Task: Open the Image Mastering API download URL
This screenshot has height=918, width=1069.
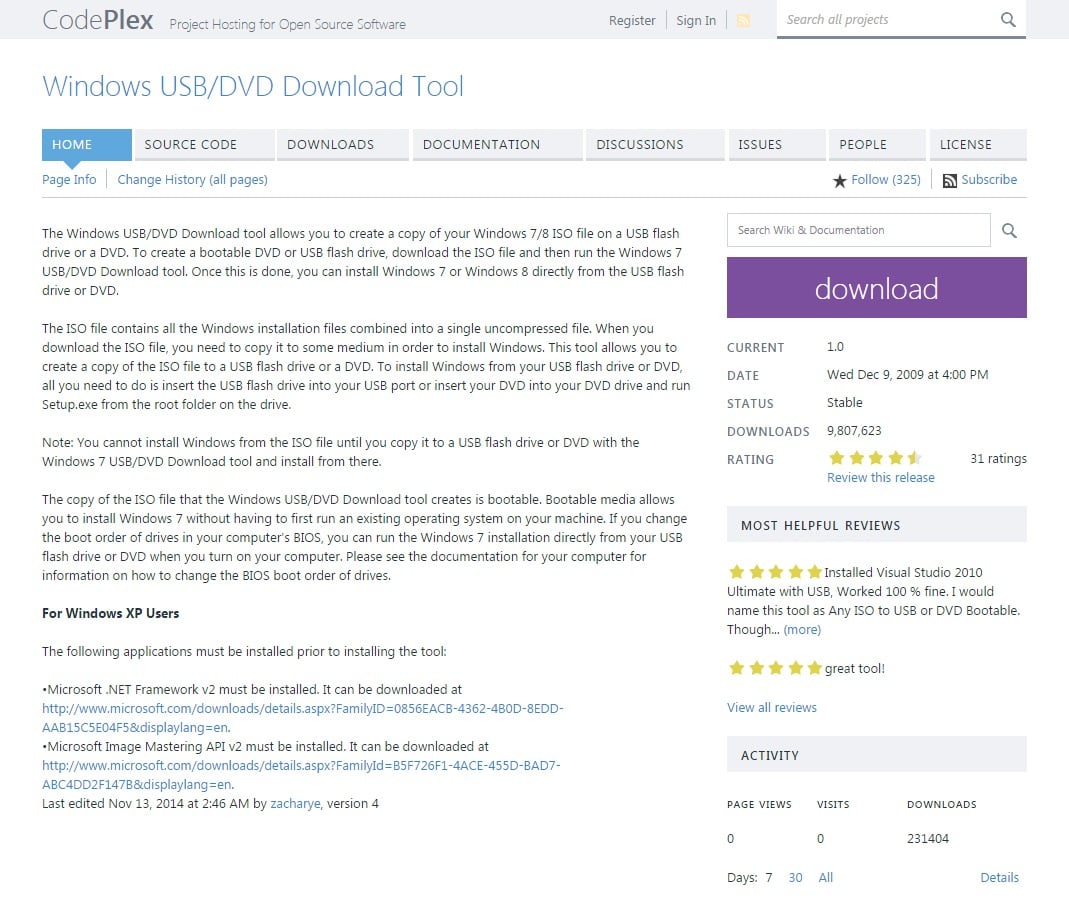Action: 301,775
